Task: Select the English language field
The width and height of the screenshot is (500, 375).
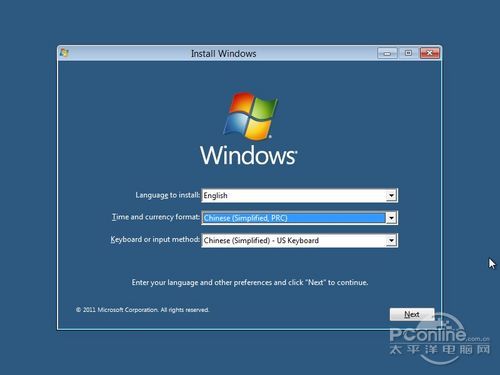Action: tap(300, 195)
